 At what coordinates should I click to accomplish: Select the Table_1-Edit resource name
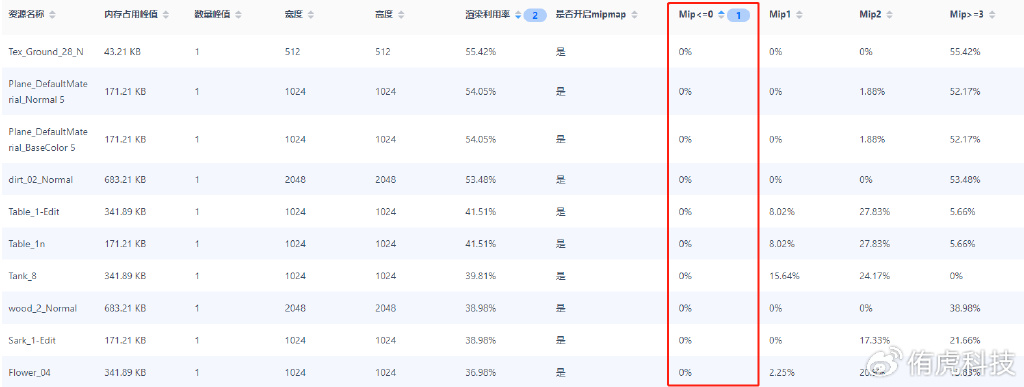(33, 211)
